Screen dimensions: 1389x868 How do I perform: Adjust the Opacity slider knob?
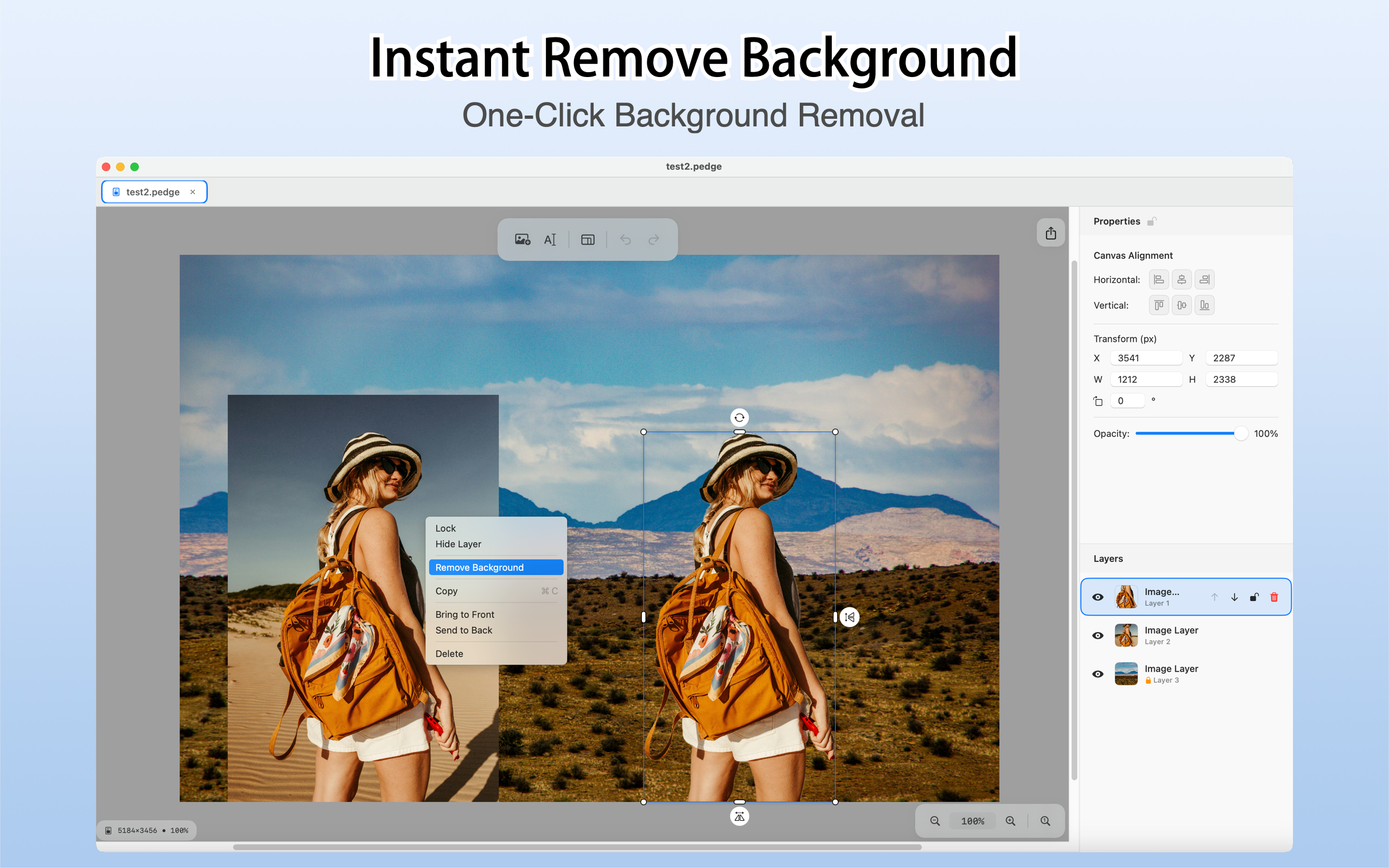[1240, 433]
